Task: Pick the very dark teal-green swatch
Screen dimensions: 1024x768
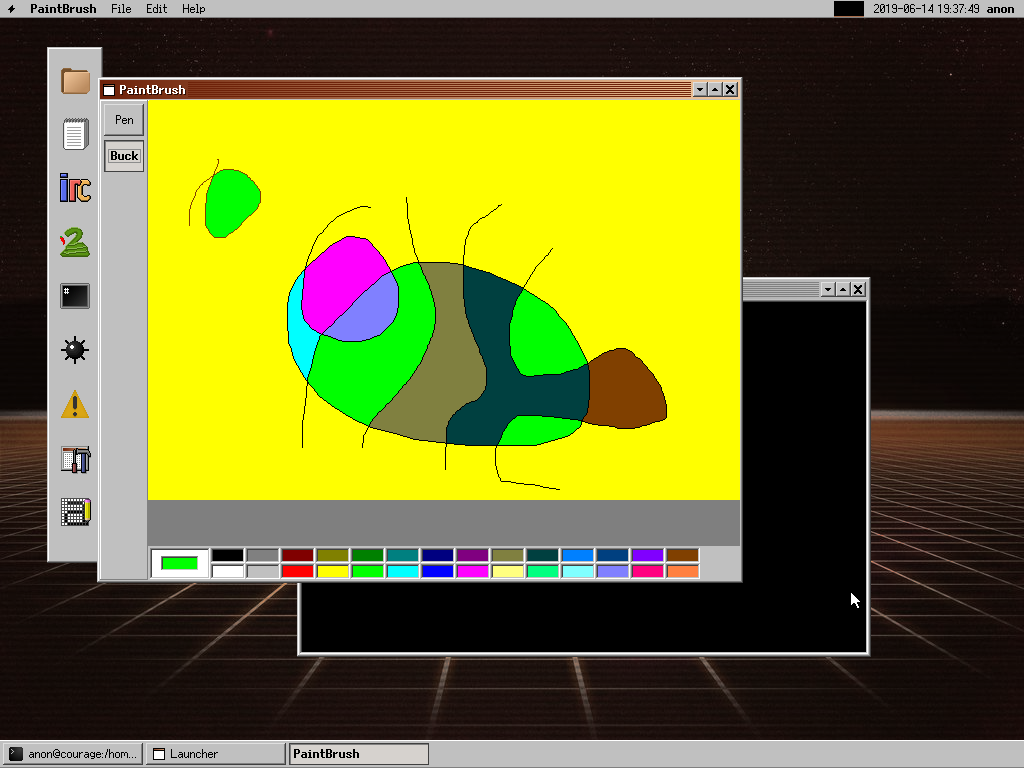Action: click(543, 556)
